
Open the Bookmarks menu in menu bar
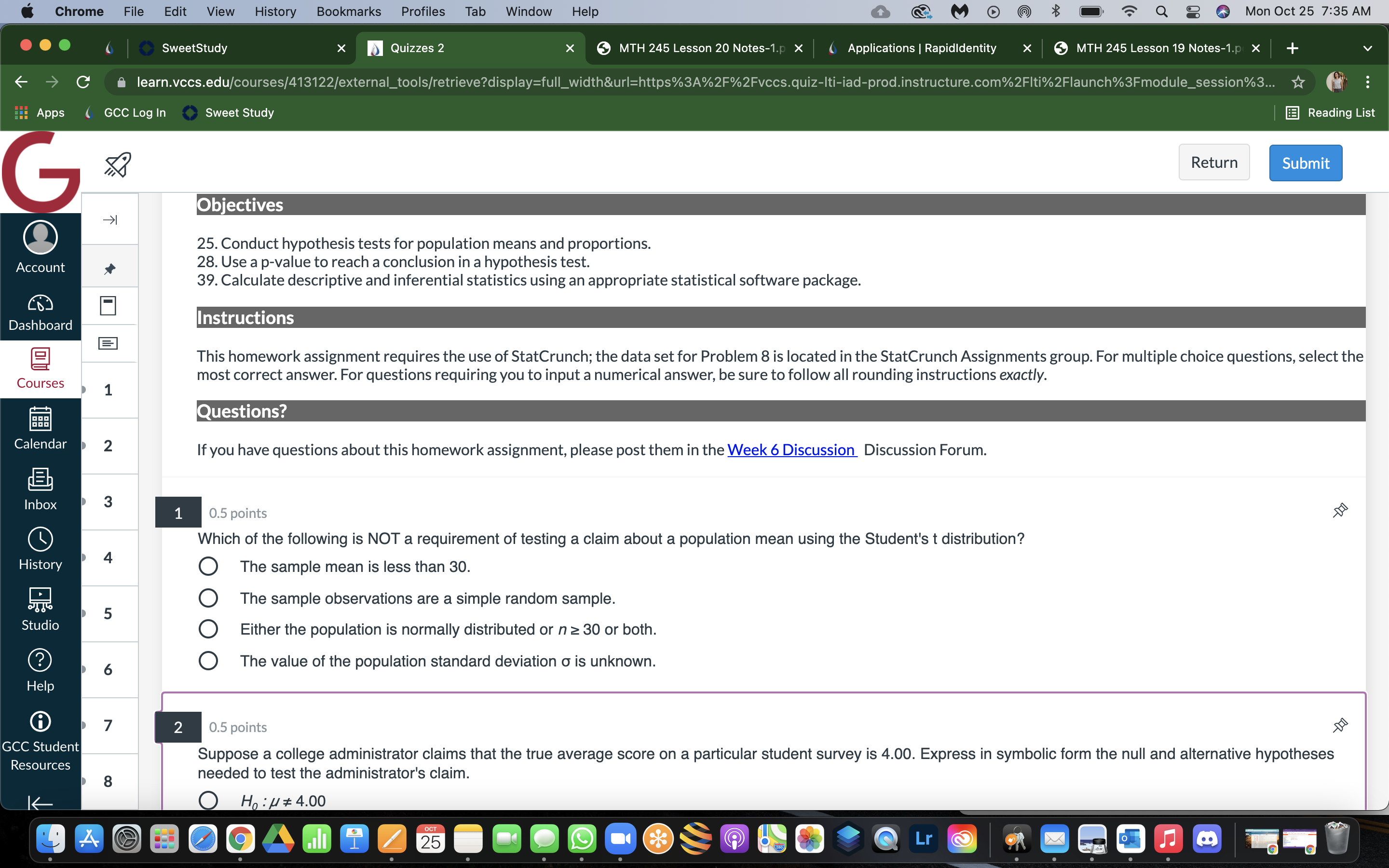pyautogui.click(x=348, y=12)
